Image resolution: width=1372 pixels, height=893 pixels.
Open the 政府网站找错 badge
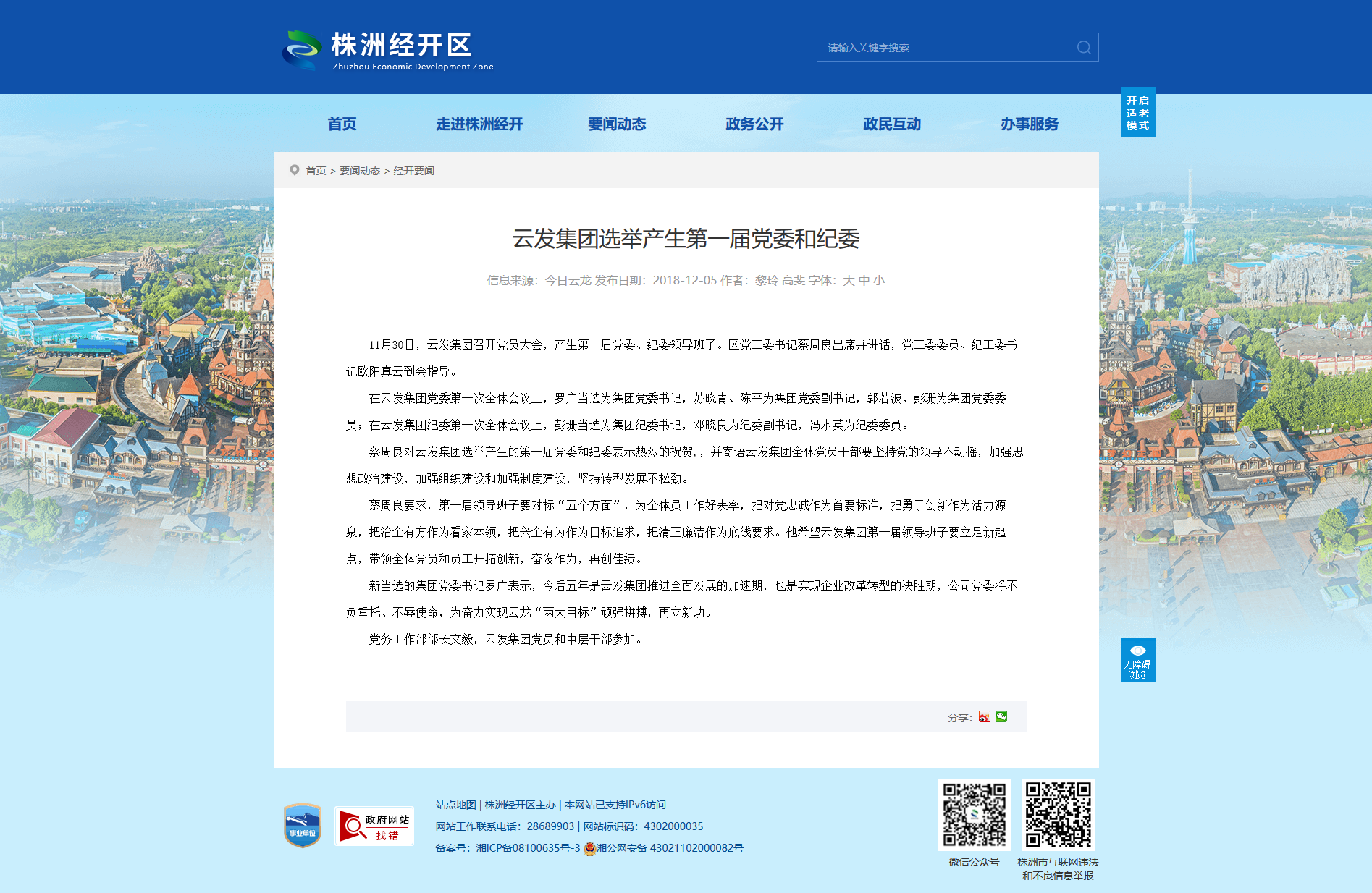(374, 826)
